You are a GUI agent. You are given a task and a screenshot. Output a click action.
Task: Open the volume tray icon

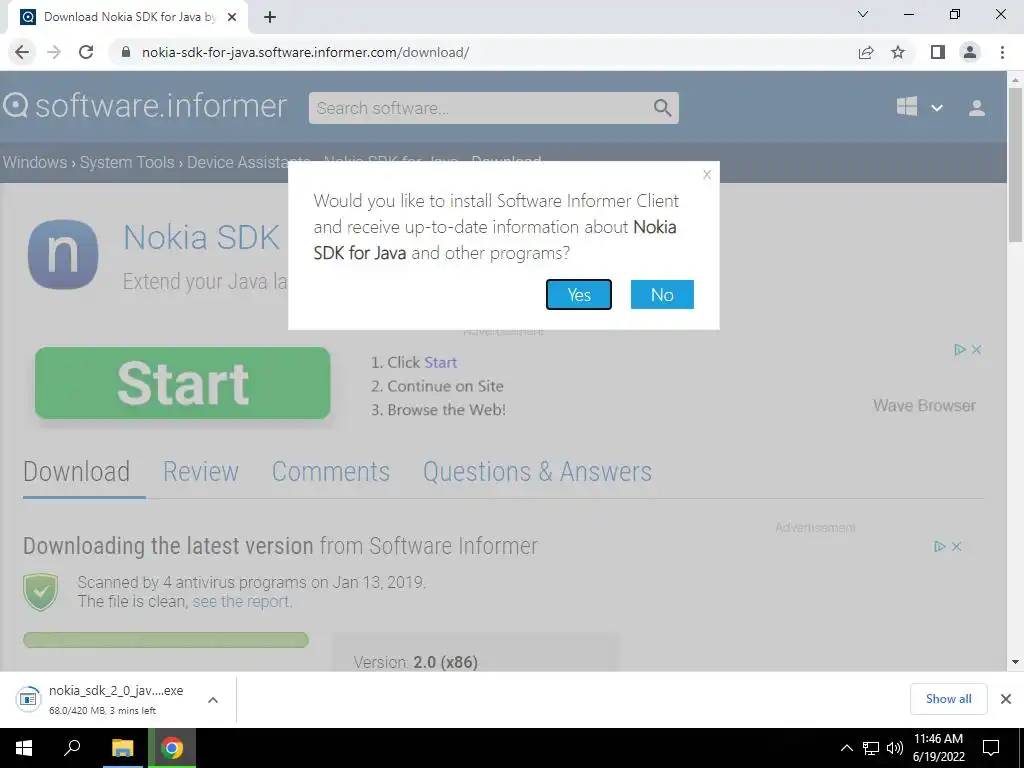[895, 748]
